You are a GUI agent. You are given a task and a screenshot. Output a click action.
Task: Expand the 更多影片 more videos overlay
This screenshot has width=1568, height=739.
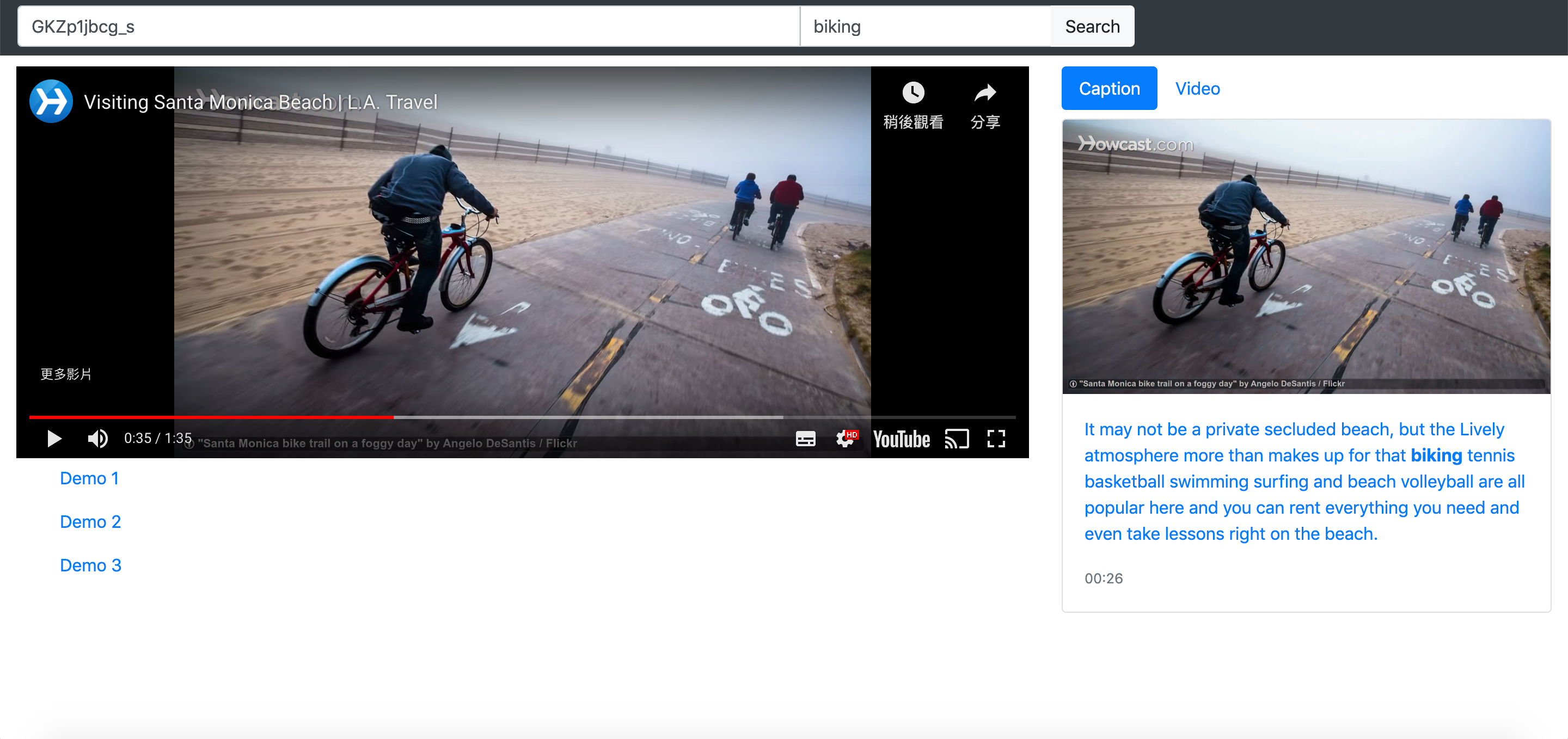coord(66,373)
